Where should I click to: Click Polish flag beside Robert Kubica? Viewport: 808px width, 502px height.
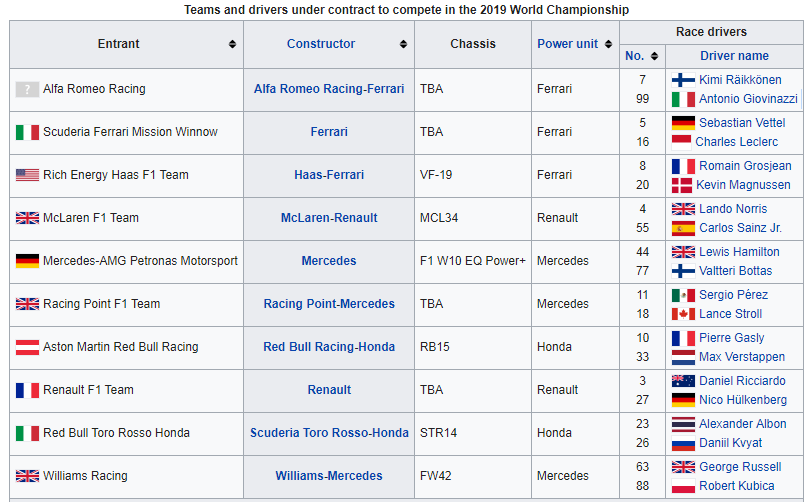[683, 486]
